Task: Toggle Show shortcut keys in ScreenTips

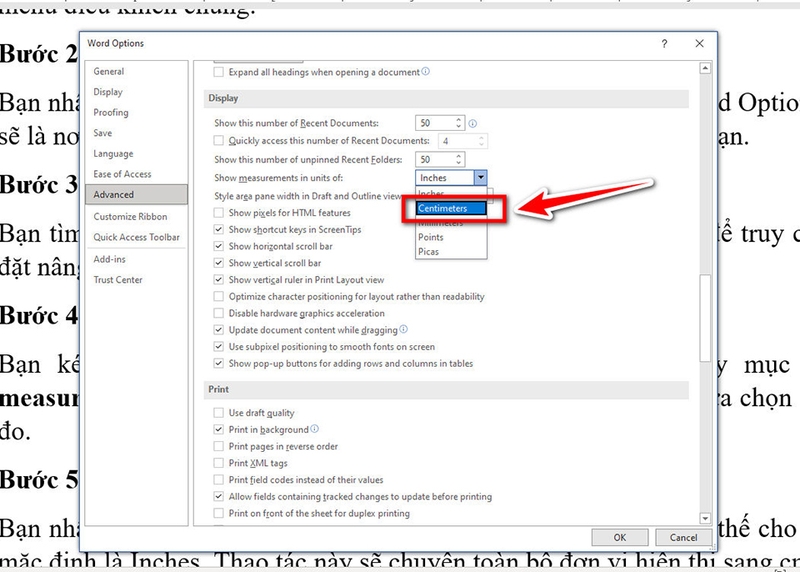Action: pyautogui.click(x=218, y=230)
